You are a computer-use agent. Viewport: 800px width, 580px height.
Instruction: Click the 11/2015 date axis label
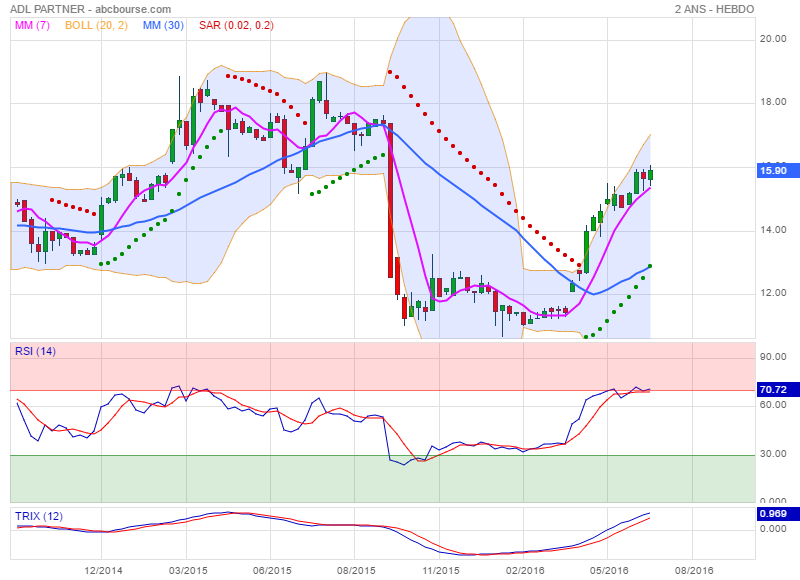point(440,570)
